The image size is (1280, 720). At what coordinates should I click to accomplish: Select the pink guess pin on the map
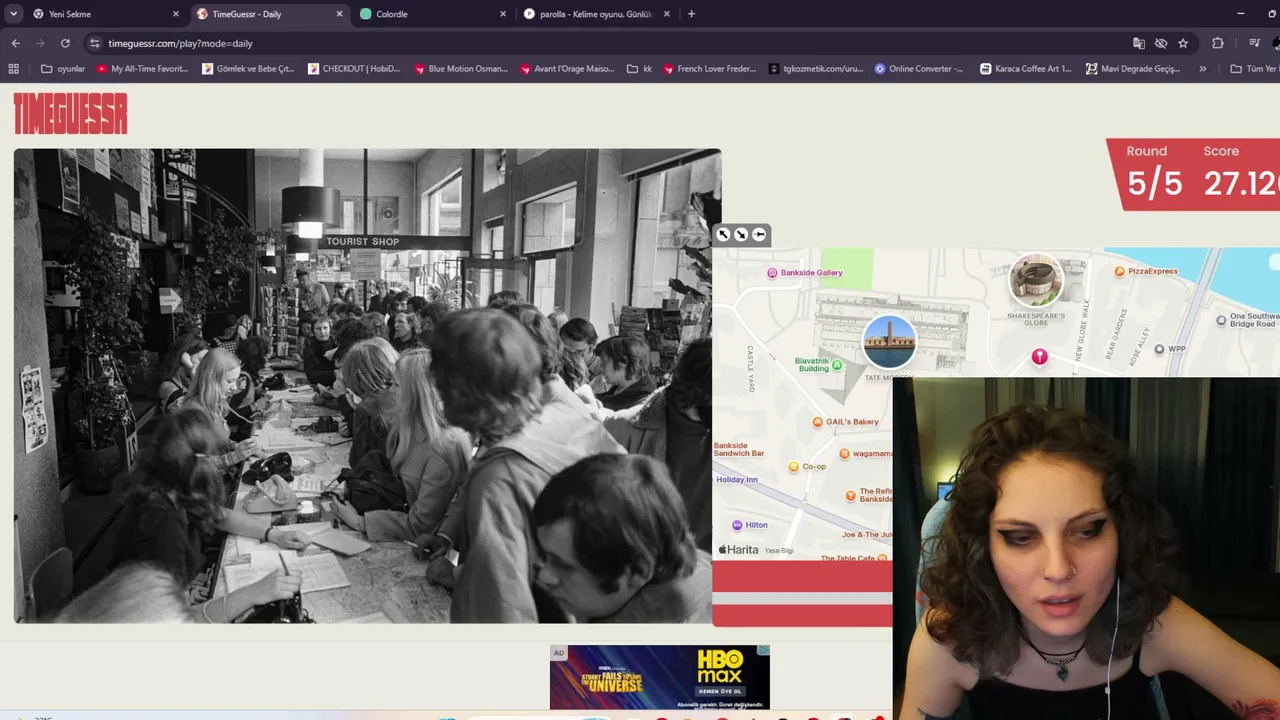[1039, 357]
